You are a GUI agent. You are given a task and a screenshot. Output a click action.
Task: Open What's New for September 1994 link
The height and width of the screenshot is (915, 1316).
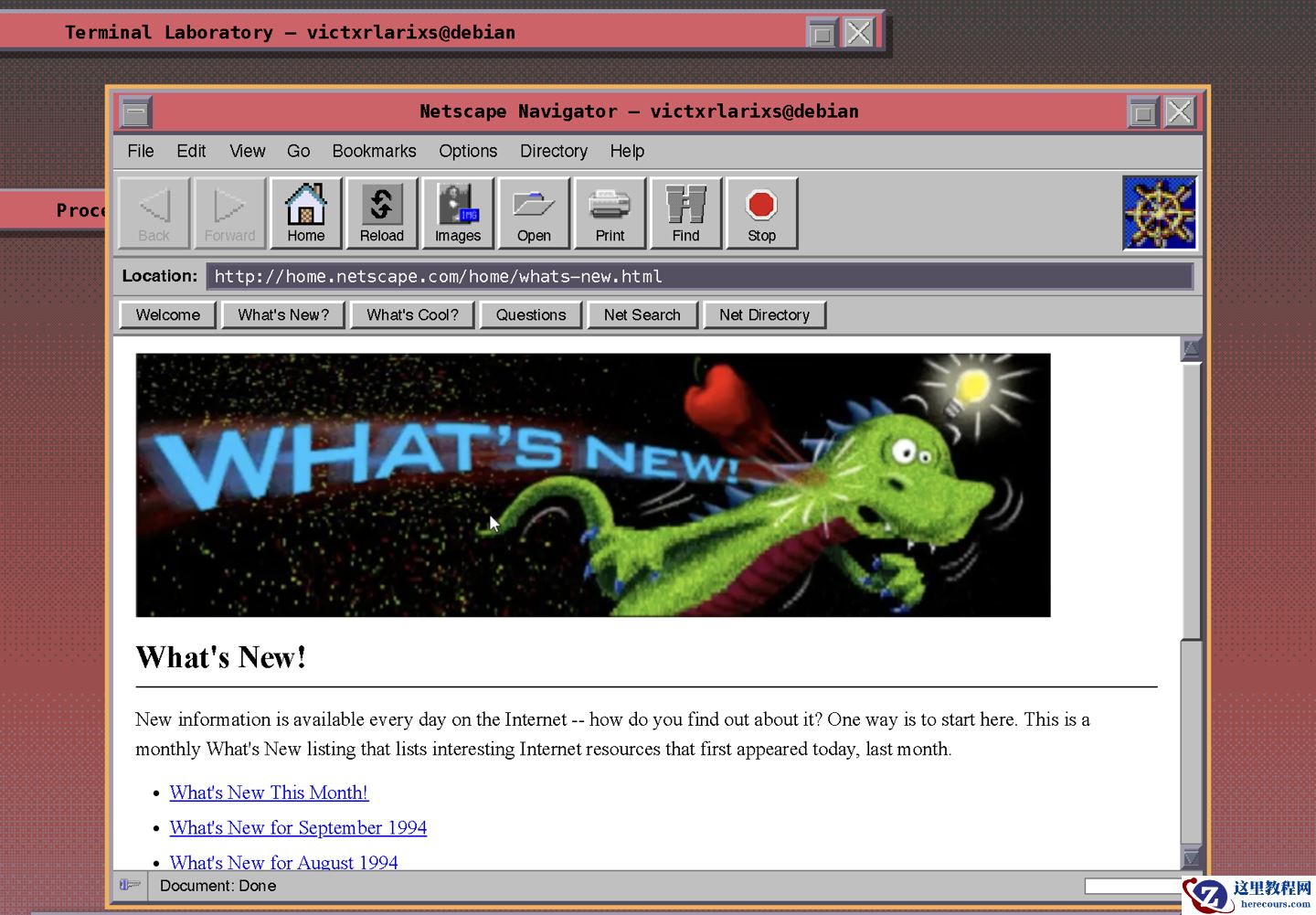[298, 827]
